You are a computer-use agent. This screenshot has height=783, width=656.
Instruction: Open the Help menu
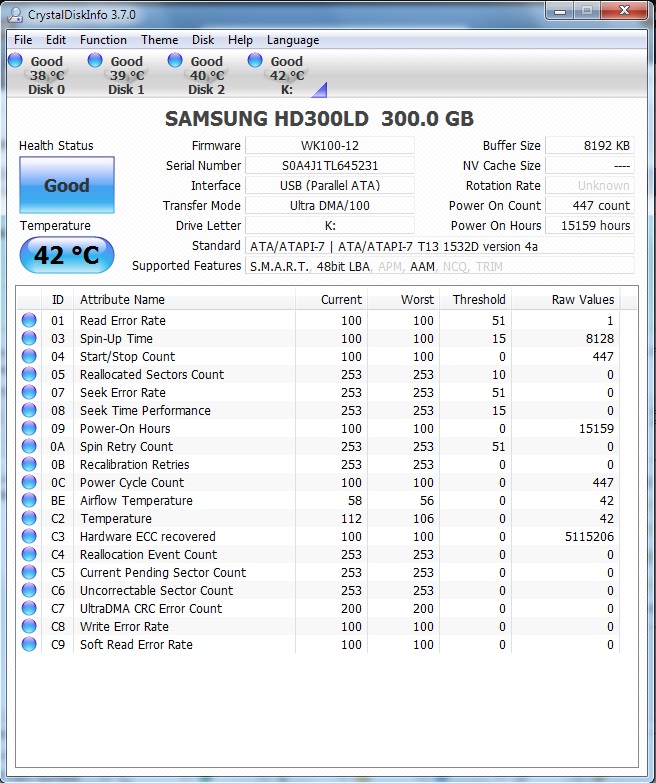pyautogui.click(x=240, y=40)
